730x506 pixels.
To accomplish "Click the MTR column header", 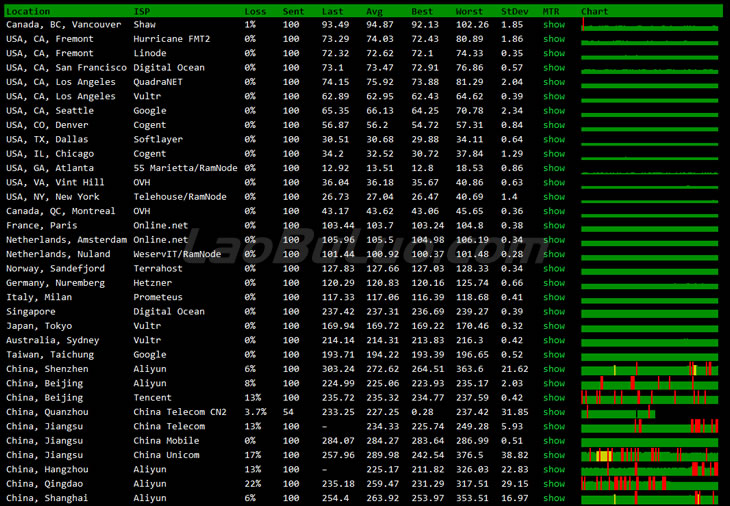I will pyautogui.click(x=551, y=11).
